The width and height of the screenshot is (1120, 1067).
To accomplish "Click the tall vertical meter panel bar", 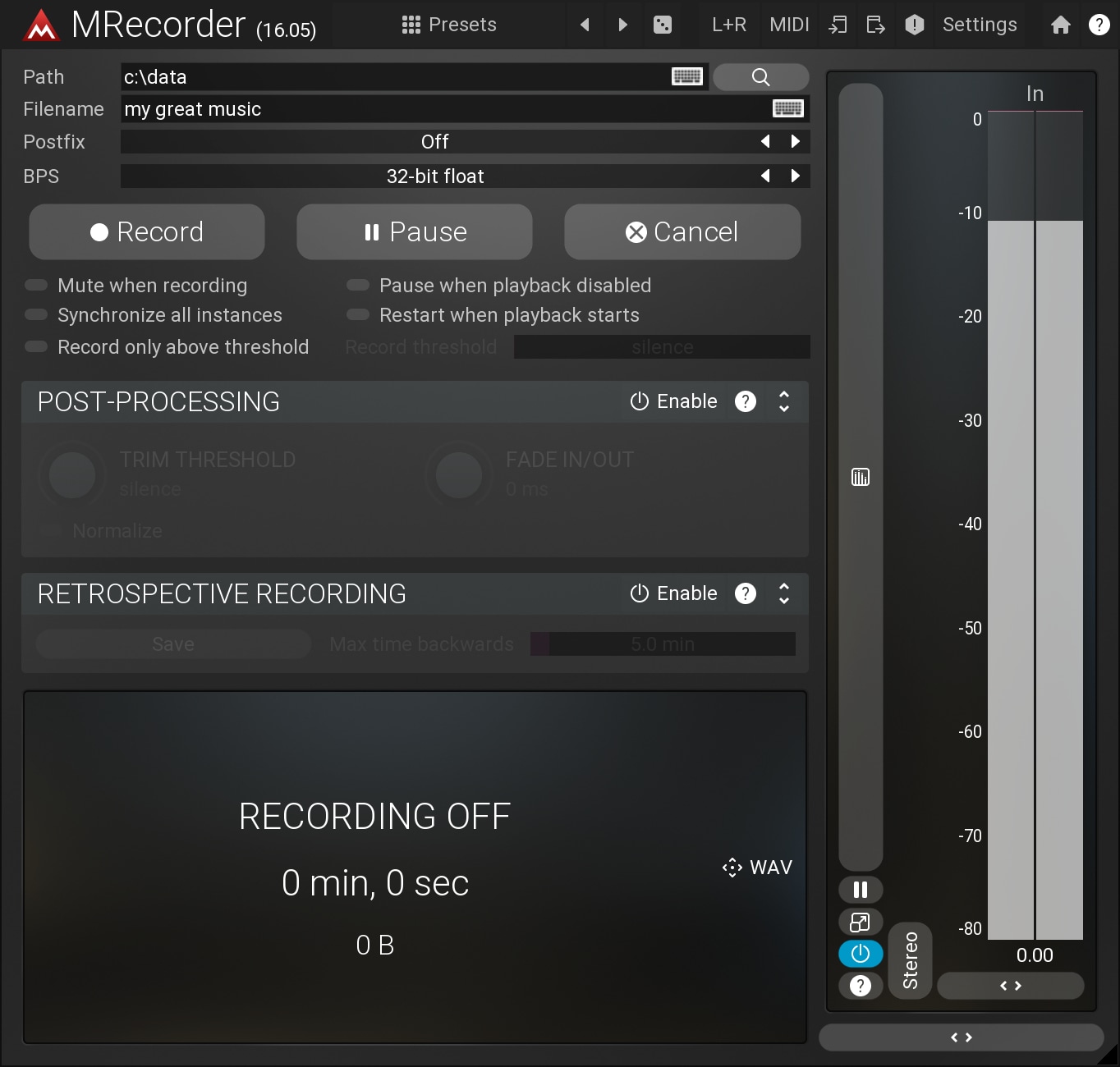I will coord(861,476).
